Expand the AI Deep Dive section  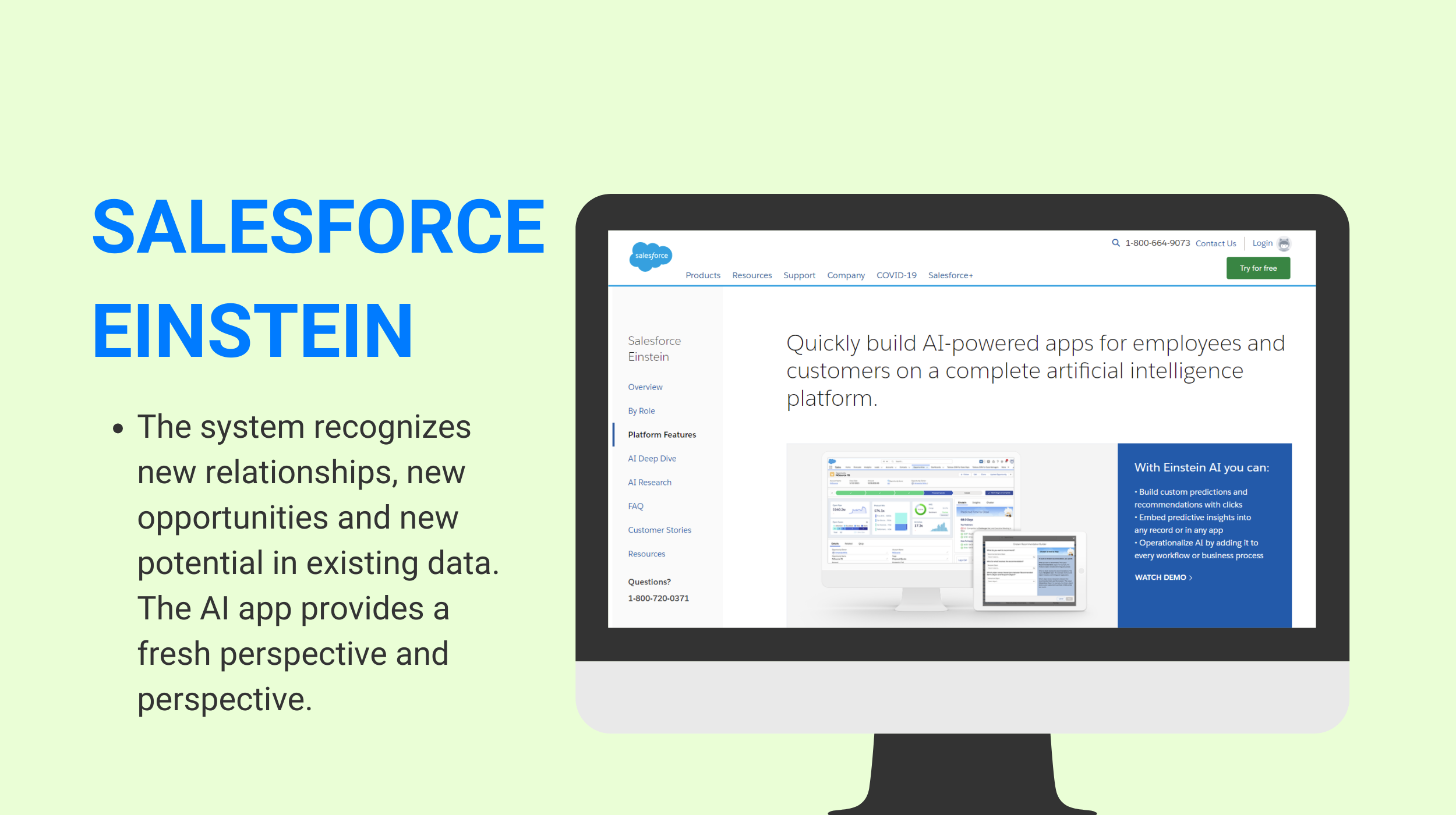pos(652,458)
